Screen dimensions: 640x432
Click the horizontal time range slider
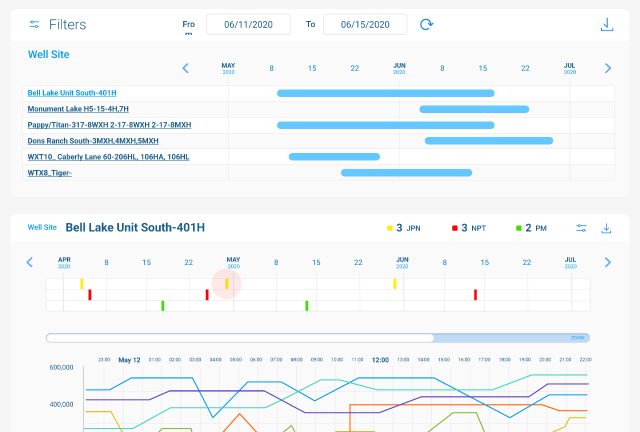[240, 338]
